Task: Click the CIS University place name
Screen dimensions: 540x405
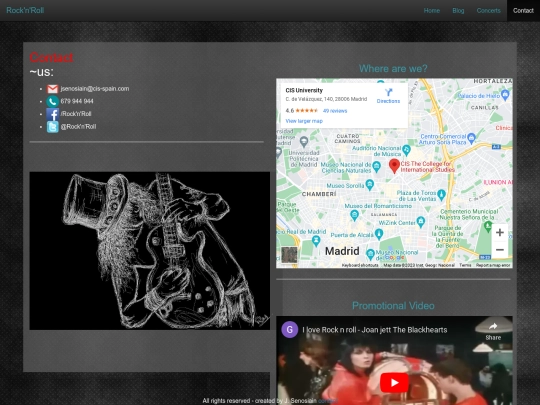Action: pos(304,91)
